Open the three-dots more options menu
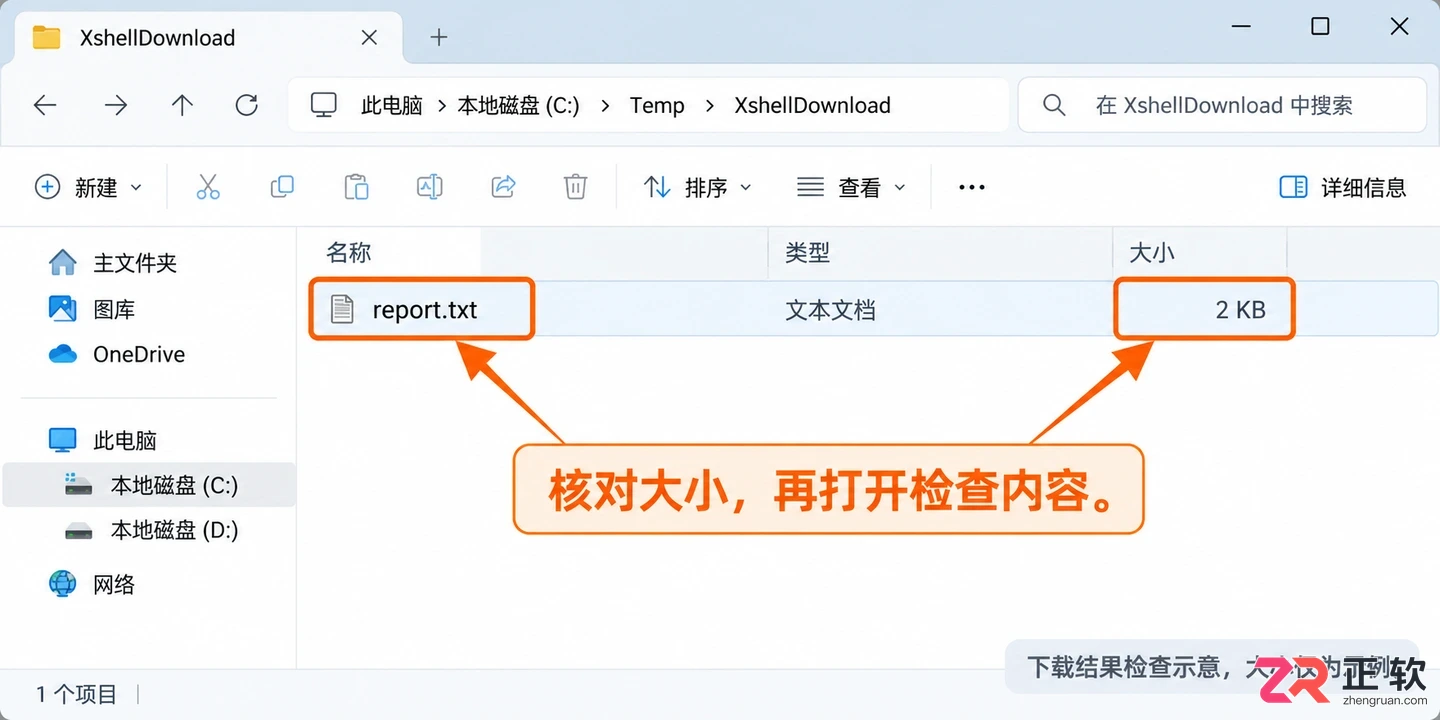Viewport: 1440px width, 720px height. (x=972, y=187)
